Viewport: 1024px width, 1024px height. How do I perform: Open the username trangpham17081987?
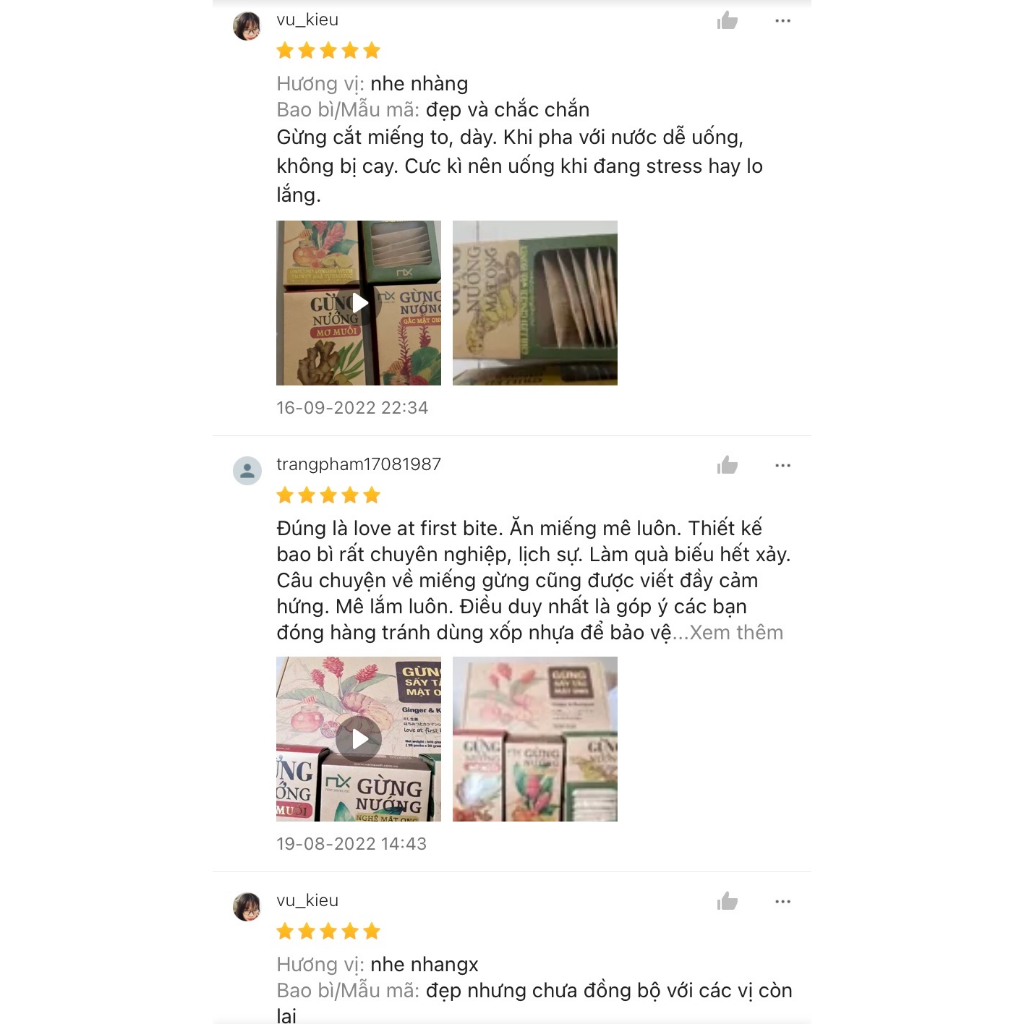tap(359, 464)
